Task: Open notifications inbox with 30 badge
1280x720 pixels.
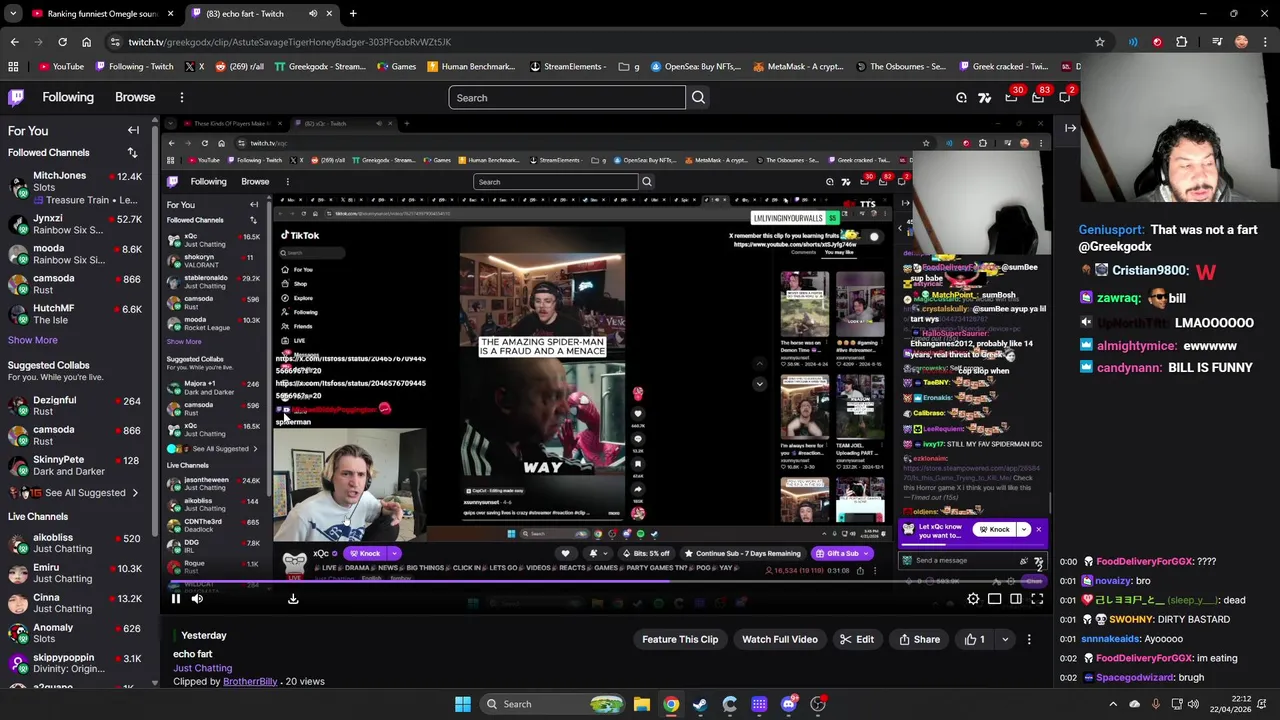Action: (1011, 97)
